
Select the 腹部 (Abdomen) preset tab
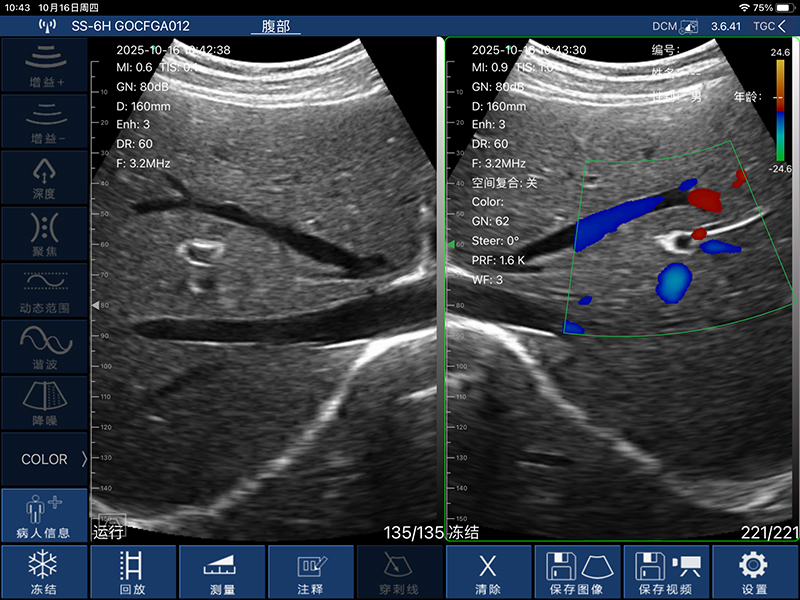coord(275,26)
